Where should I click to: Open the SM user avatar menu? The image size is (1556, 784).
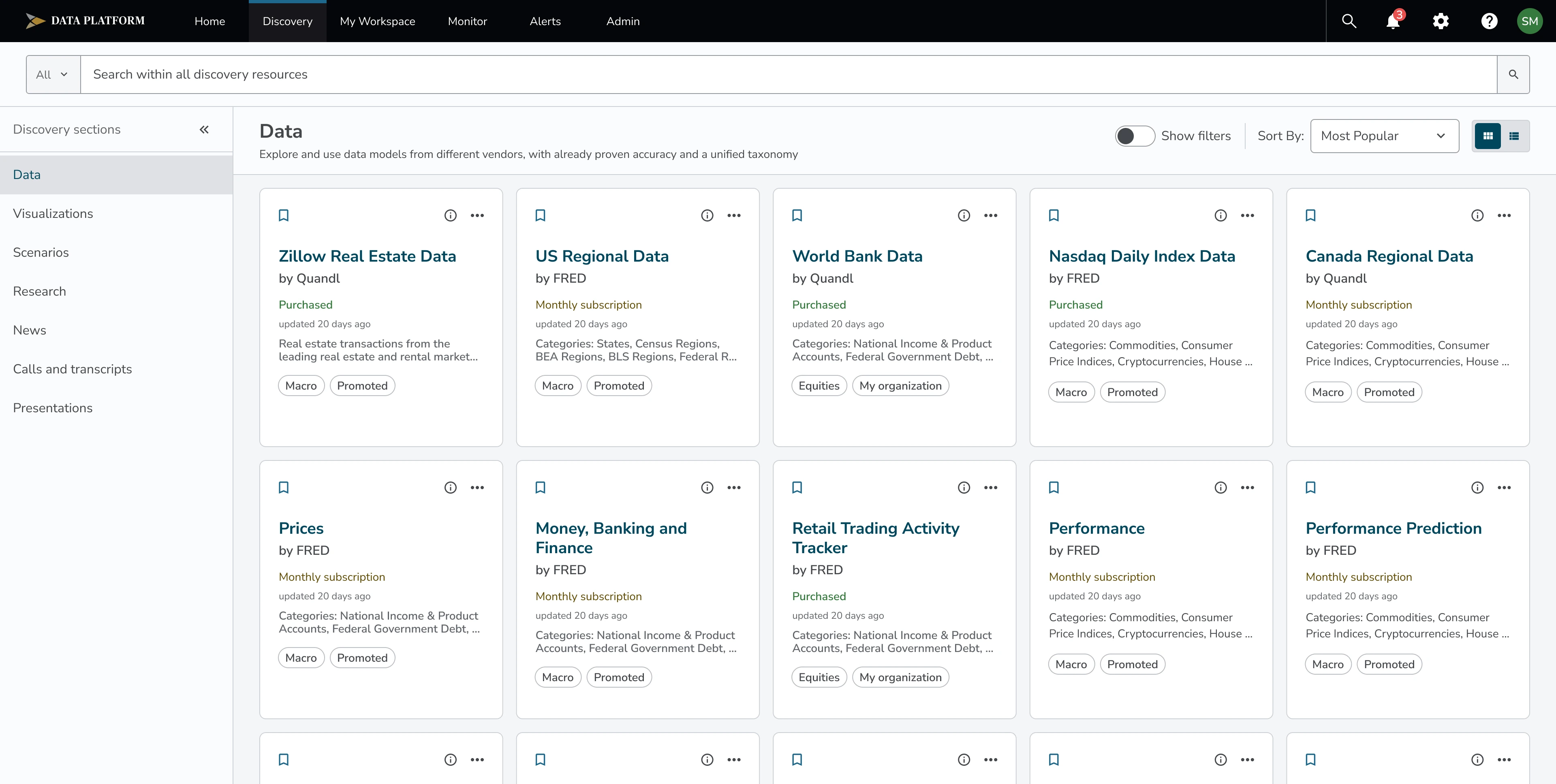click(1529, 21)
